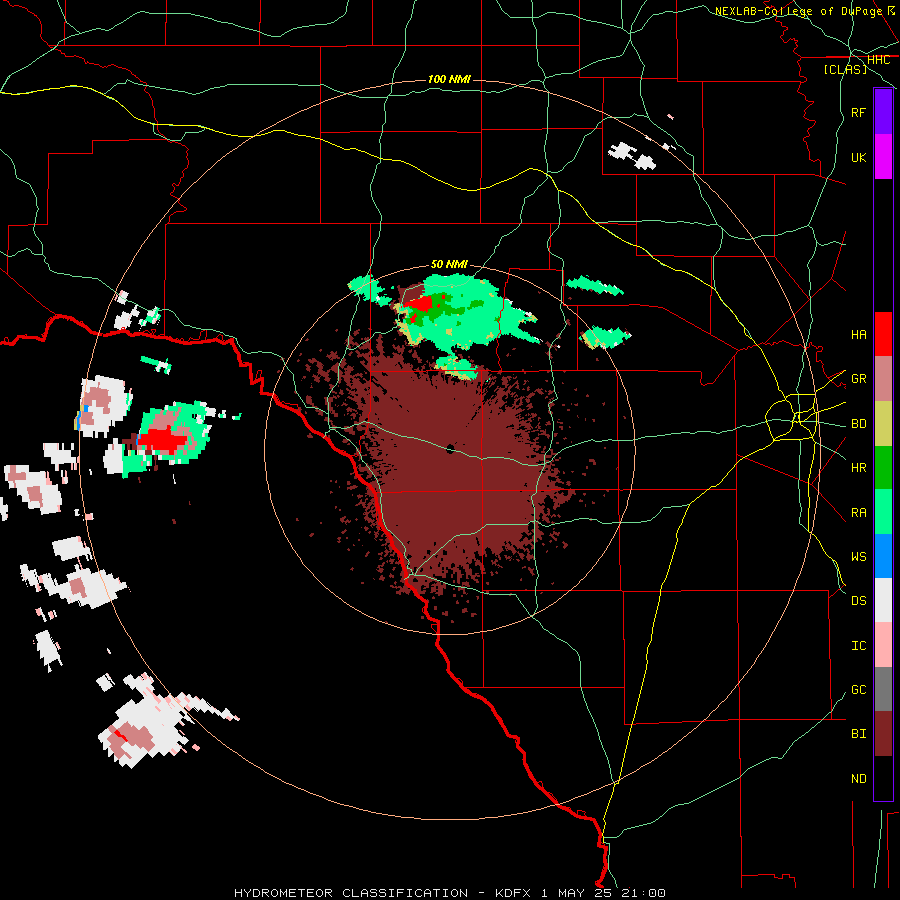The width and height of the screenshot is (900, 900).
Task: Click the '100 NMI' range ring label
Action: 449,79
